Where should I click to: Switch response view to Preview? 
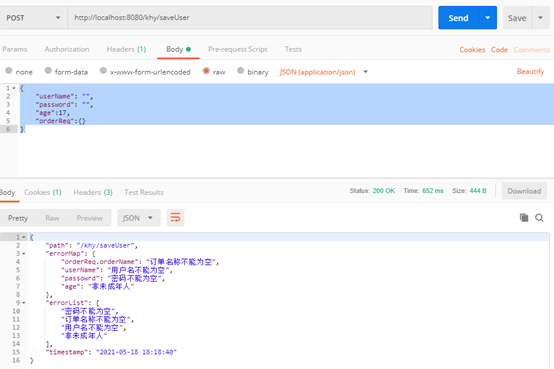[89, 218]
